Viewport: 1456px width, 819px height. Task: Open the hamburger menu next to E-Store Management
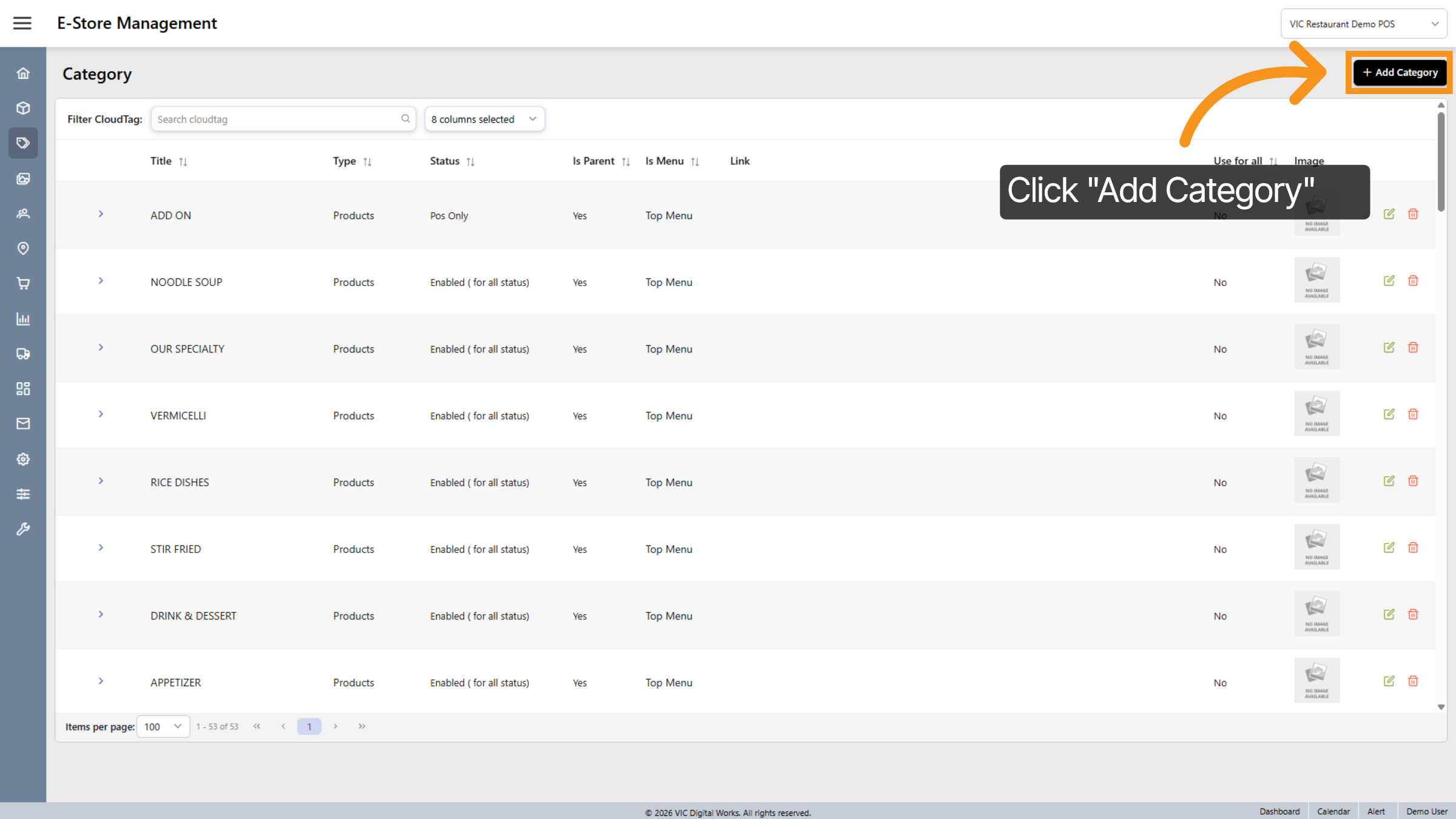point(22,23)
